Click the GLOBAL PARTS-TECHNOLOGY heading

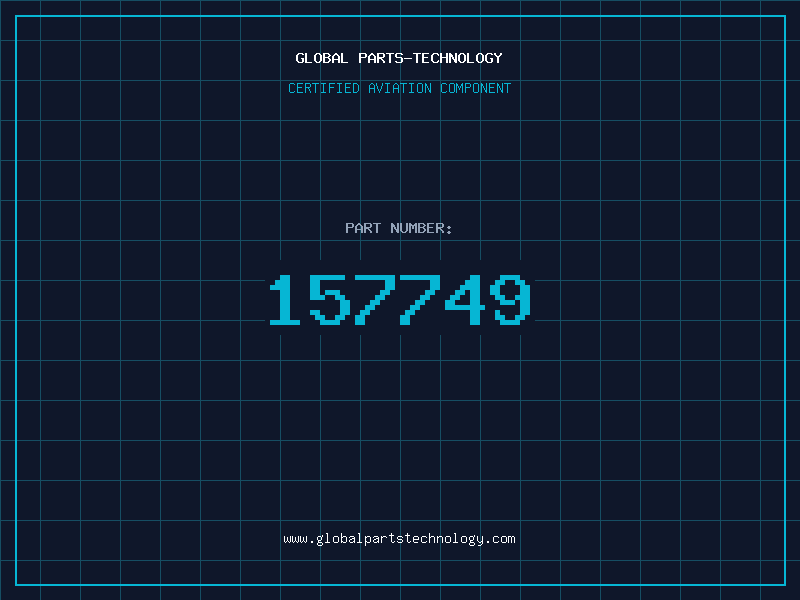coord(399,58)
